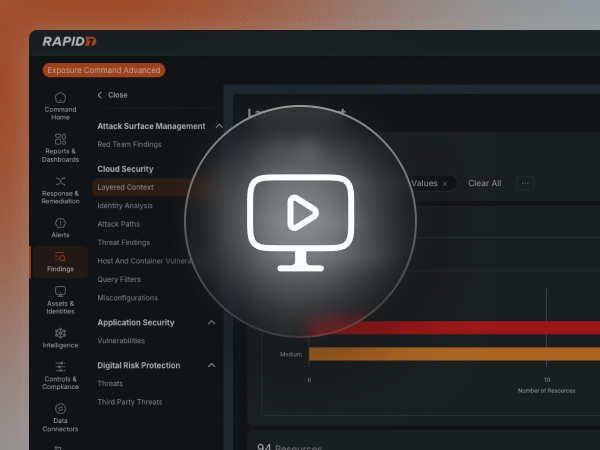Select Layered Context in the menu
This screenshot has width=600, height=450.
[x=125, y=187]
